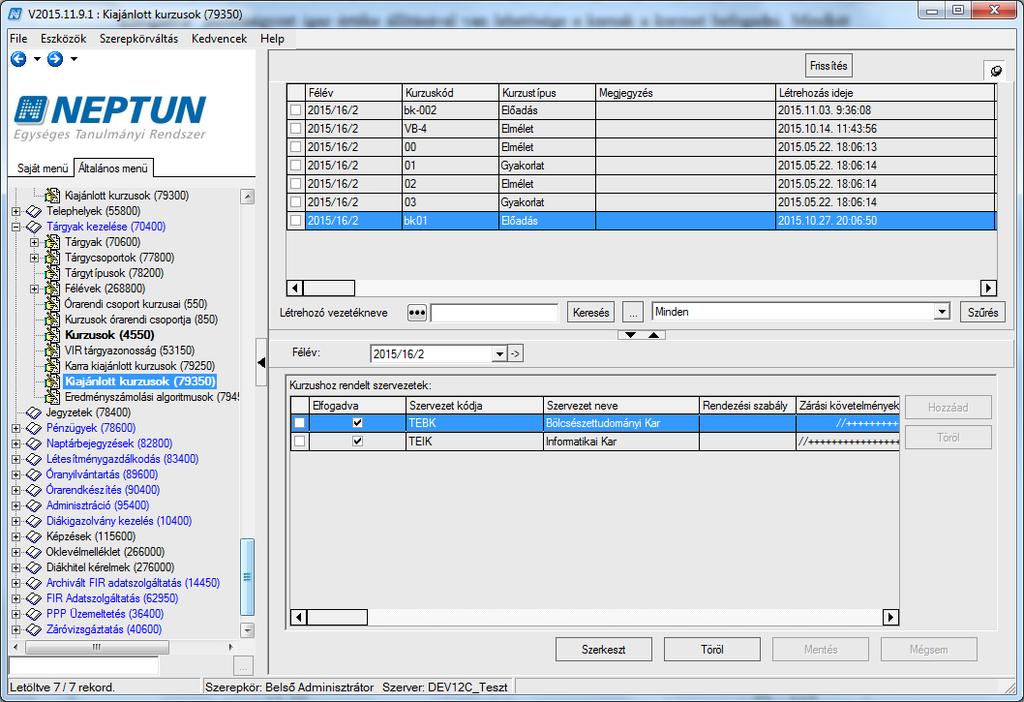Image resolution: width=1024 pixels, height=702 pixels.
Task: Click the down triangle on the panel splitter
Action: 630,335
